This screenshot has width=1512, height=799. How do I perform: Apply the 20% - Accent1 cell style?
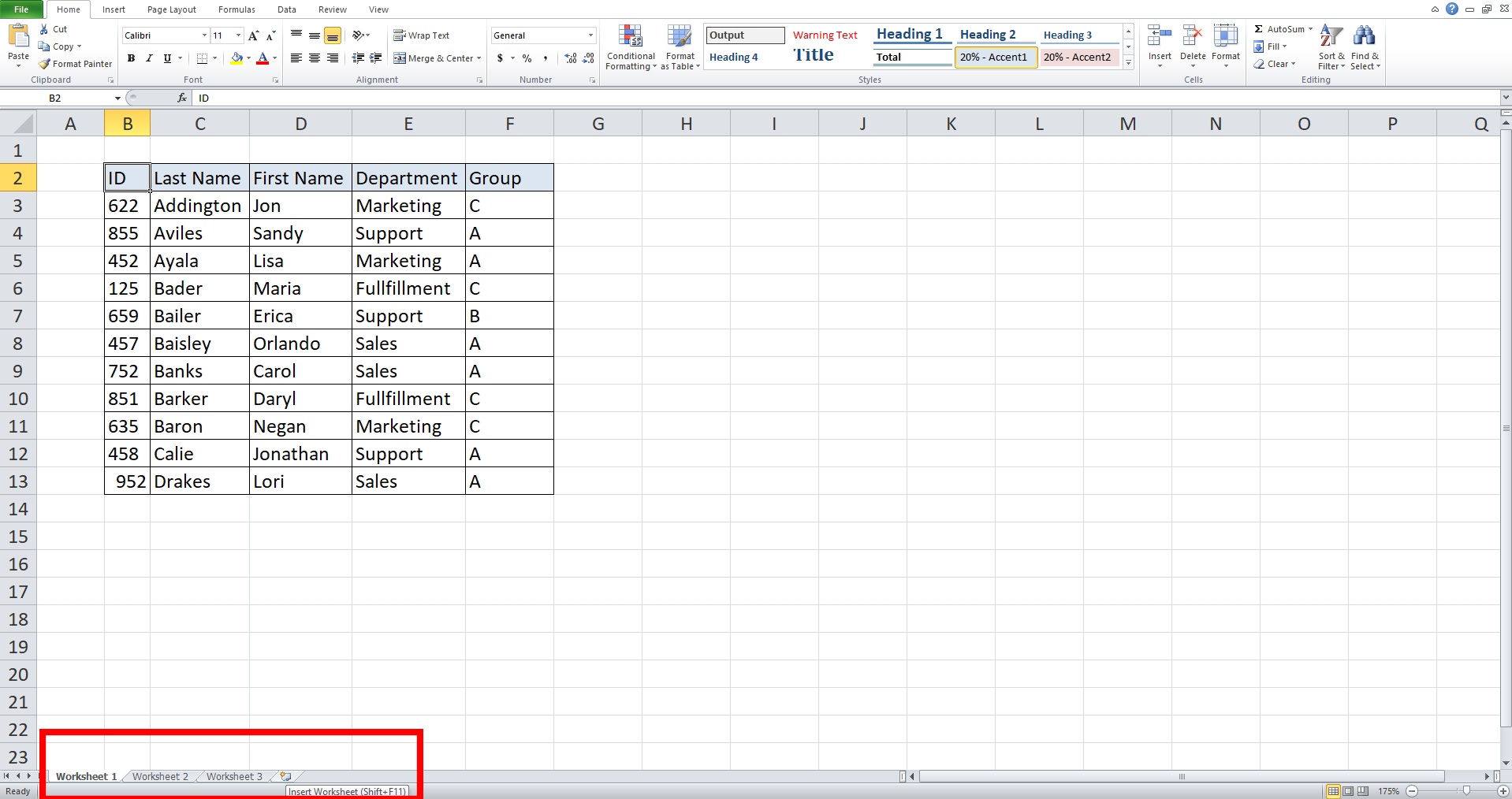pyautogui.click(x=996, y=57)
